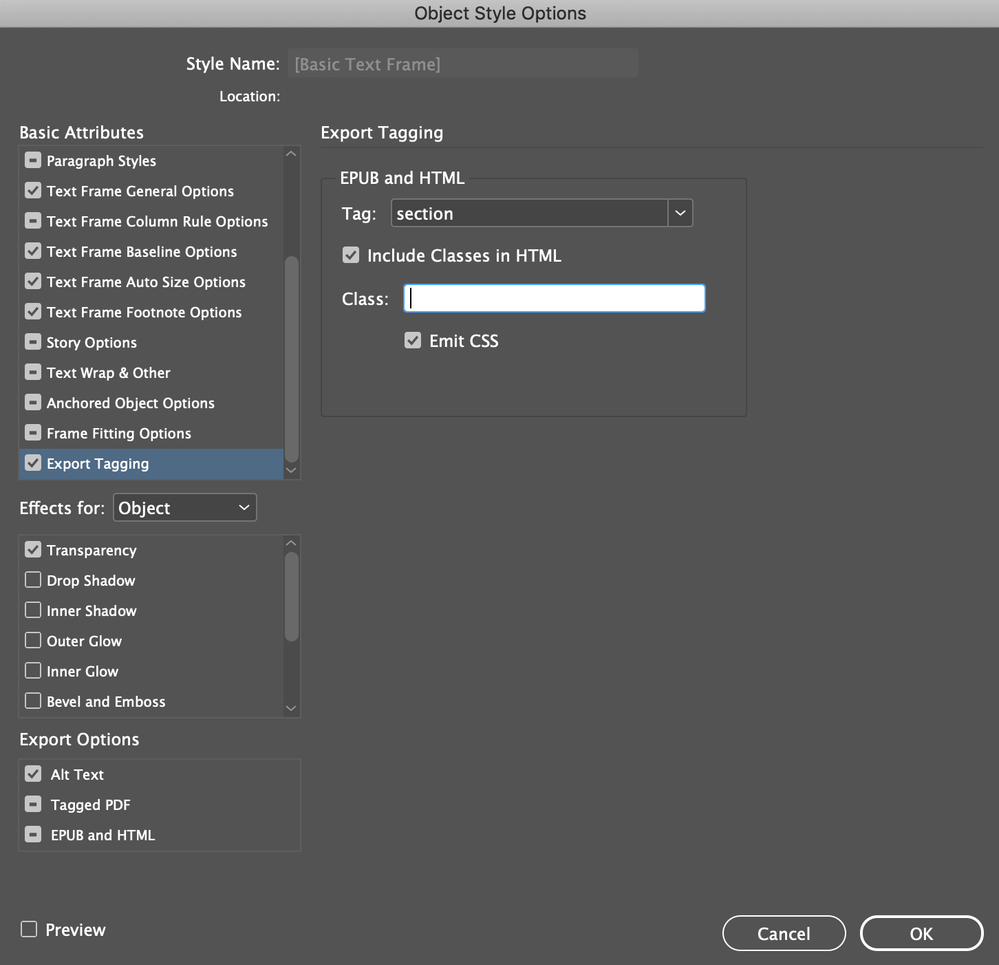Select Alt Text export option
The width and height of the screenshot is (999, 965).
[x=77, y=775]
